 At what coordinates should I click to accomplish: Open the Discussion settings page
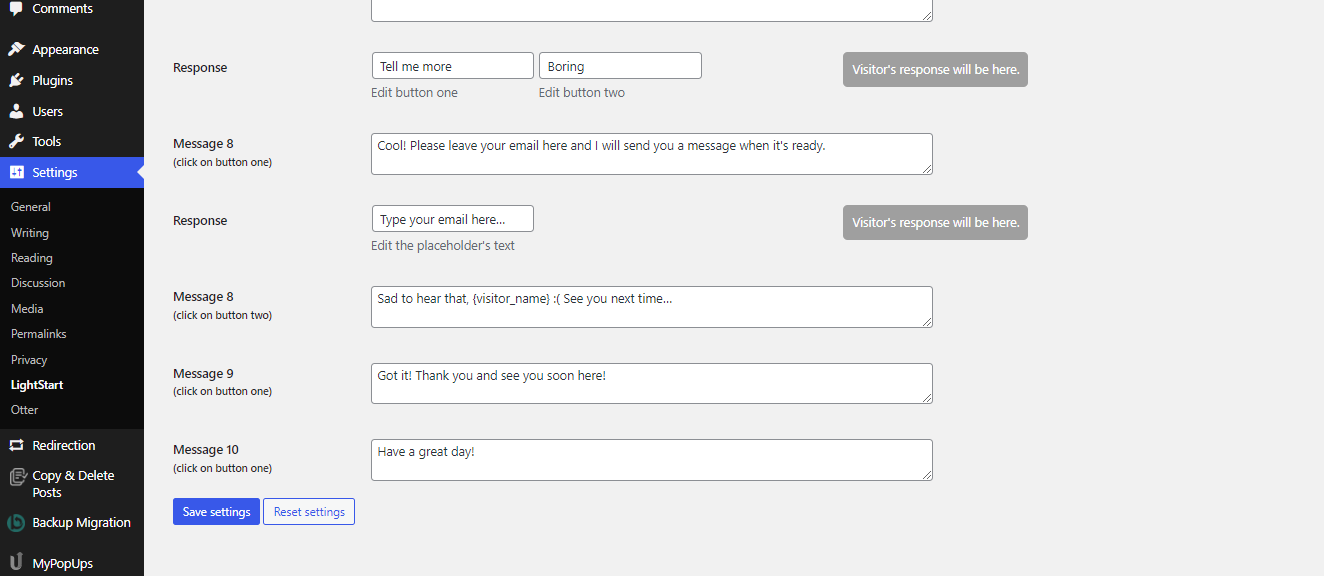coord(38,283)
